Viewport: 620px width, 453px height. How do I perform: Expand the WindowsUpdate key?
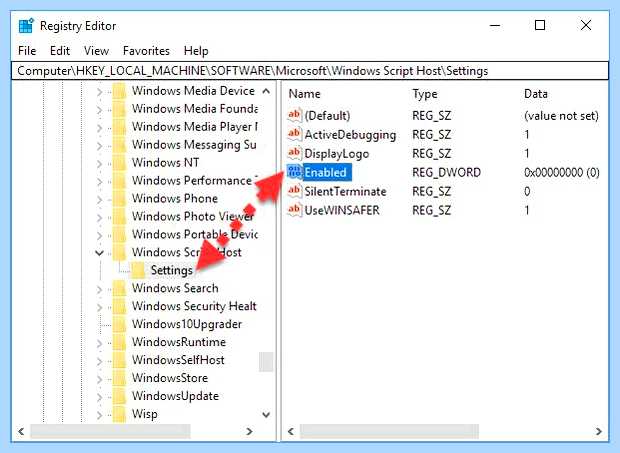(x=100, y=397)
